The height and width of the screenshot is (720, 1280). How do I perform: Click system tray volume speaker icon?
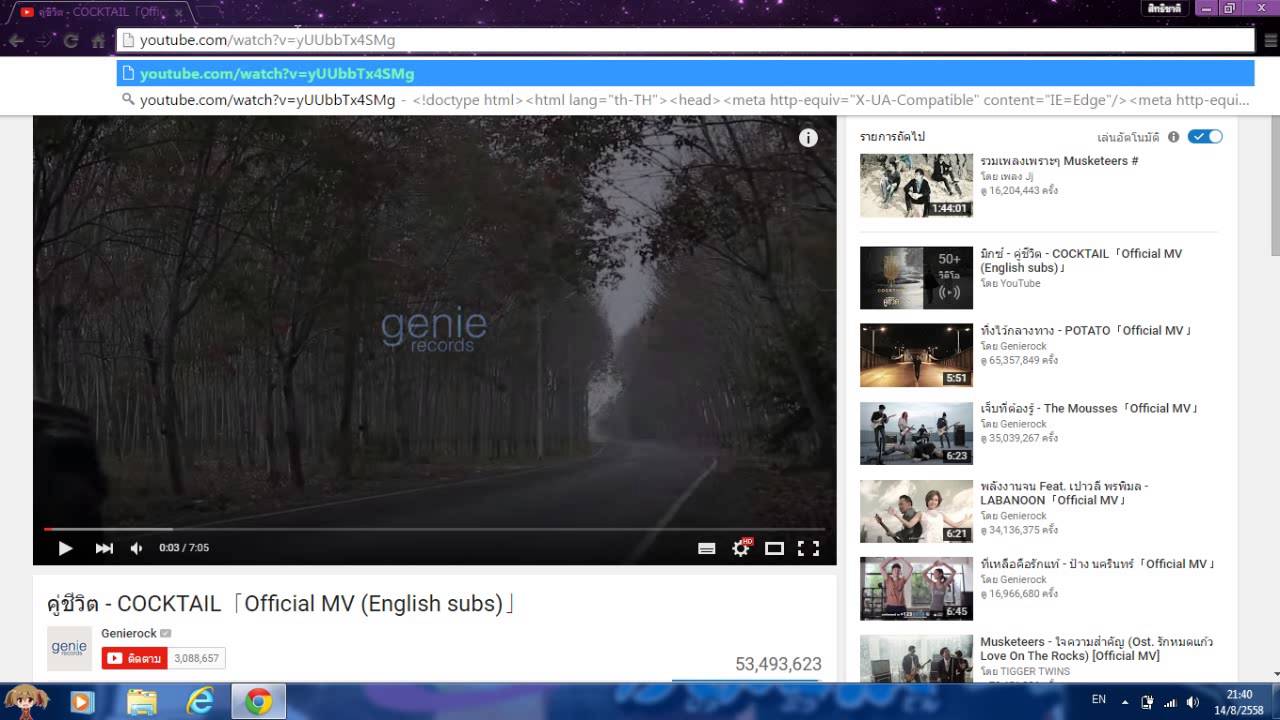[x=1192, y=702]
